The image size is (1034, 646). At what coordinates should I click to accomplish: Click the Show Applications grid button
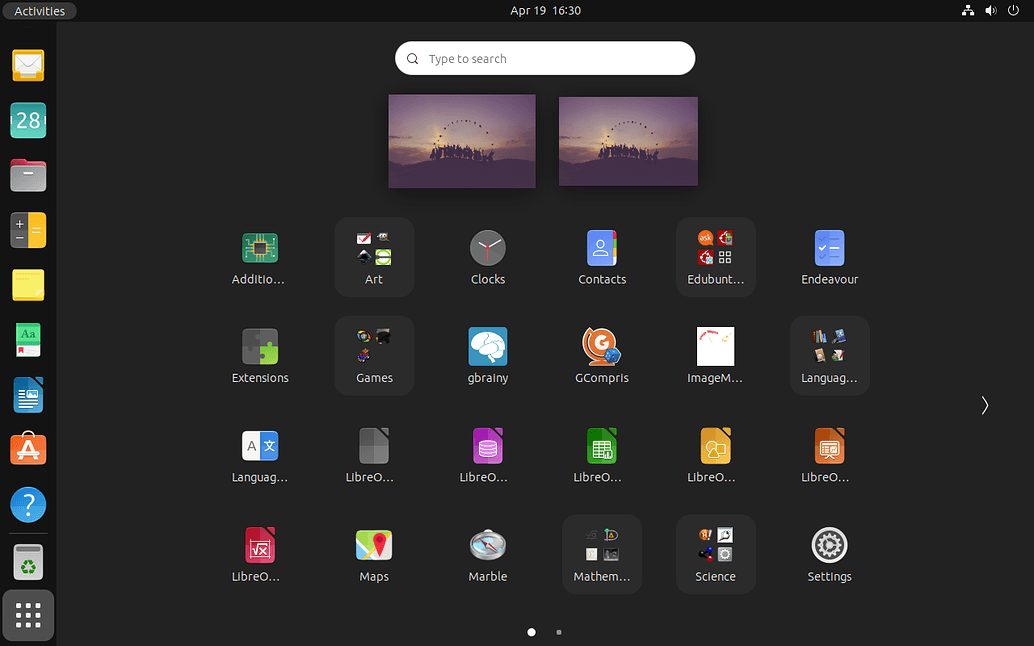[x=27, y=615]
